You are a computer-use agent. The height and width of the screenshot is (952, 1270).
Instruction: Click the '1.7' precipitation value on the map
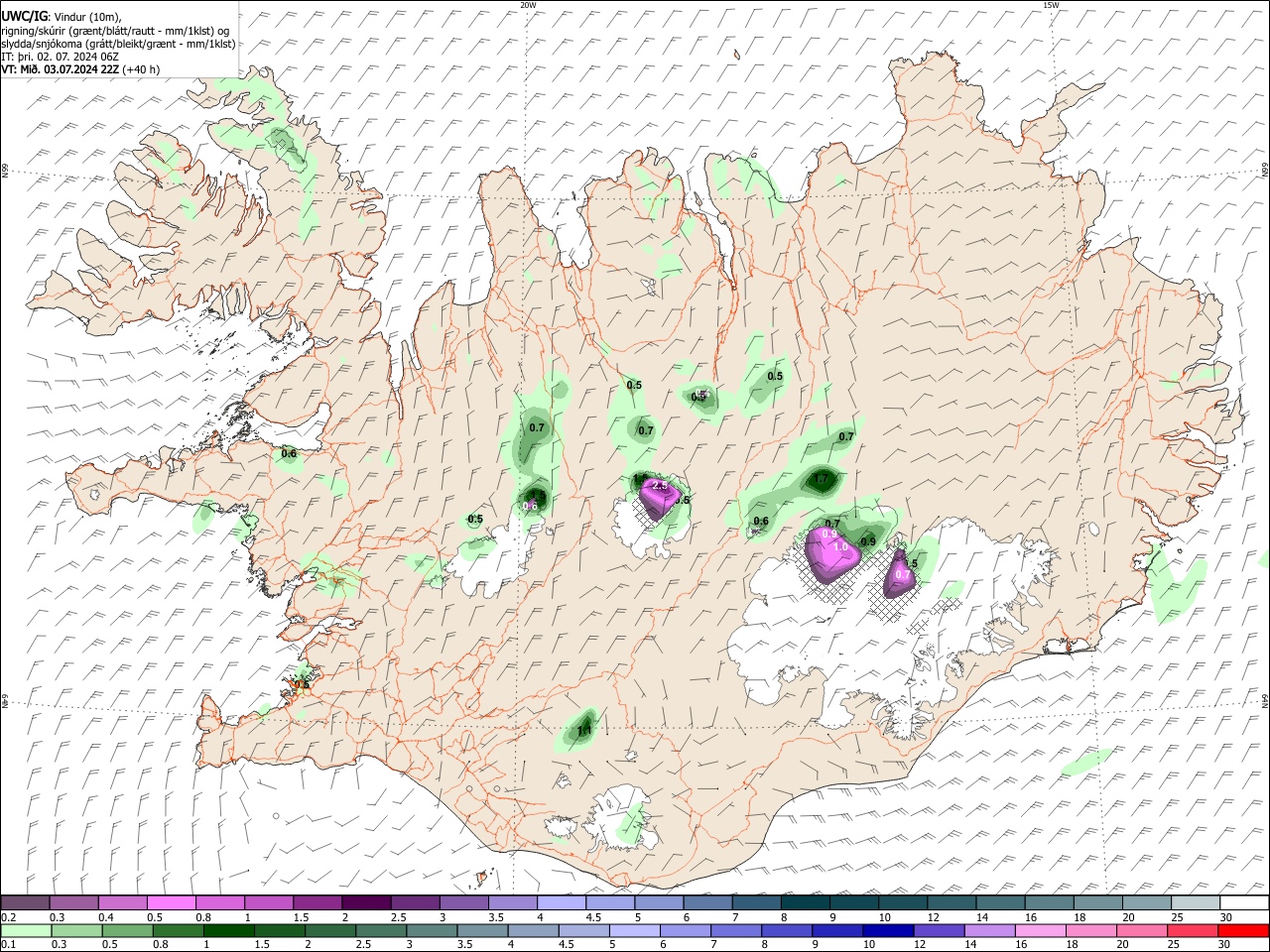pos(822,480)
